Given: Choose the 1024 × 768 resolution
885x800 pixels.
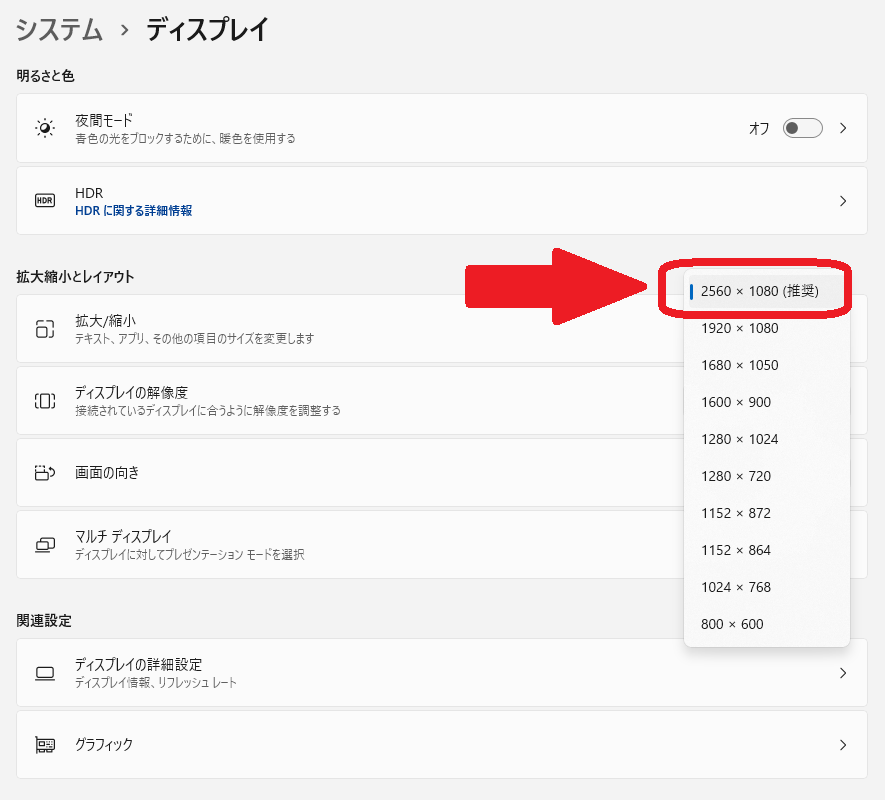Looking at the screenshot, I should tap(766, 587).
